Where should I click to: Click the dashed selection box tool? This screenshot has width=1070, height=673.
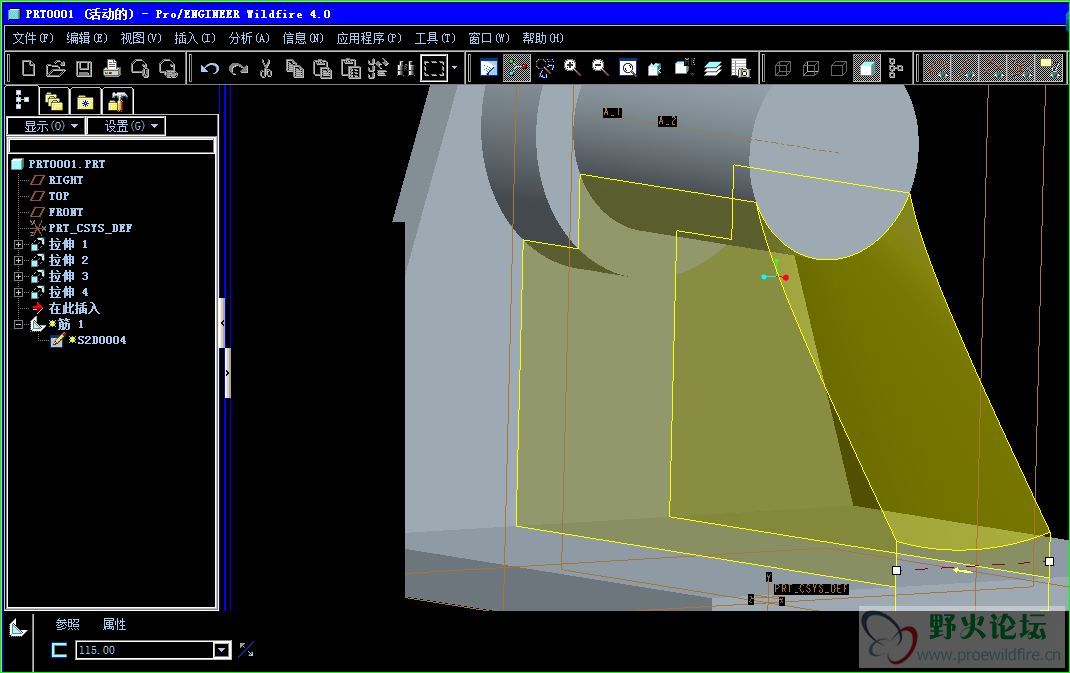434,68
